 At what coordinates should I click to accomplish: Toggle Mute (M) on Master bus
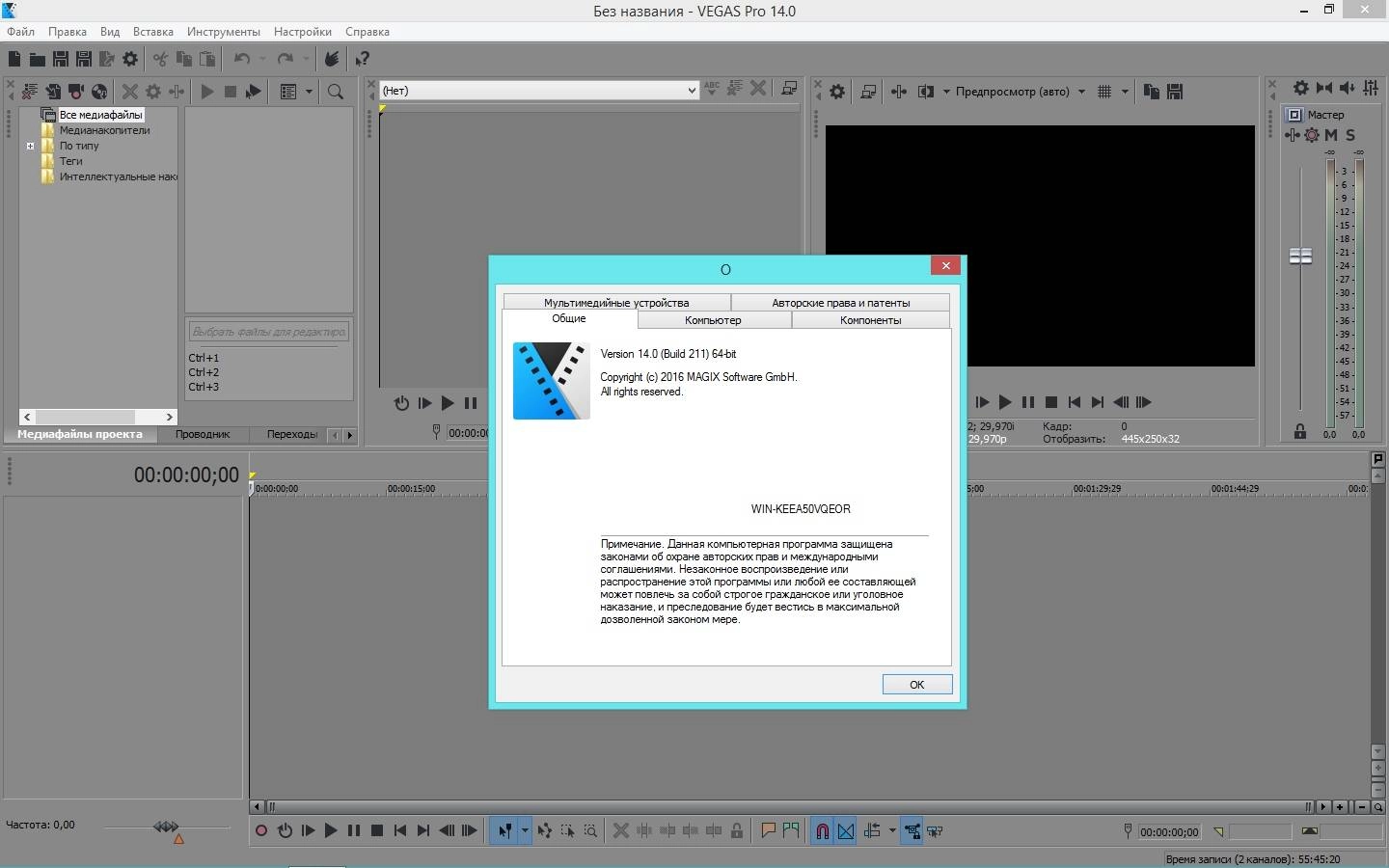pos(1331,135)
